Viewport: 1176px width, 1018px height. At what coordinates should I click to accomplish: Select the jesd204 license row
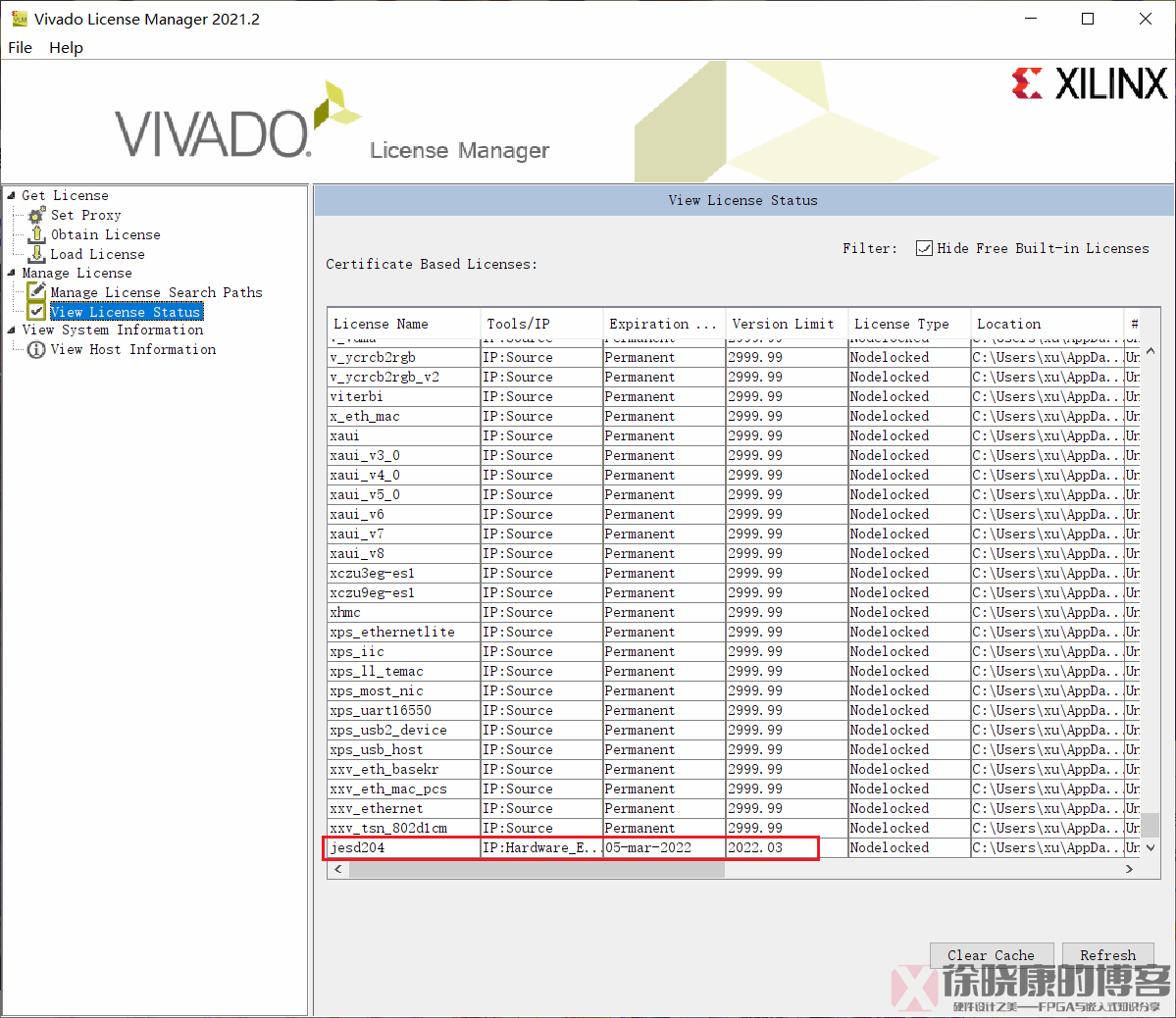coord(734,847)
